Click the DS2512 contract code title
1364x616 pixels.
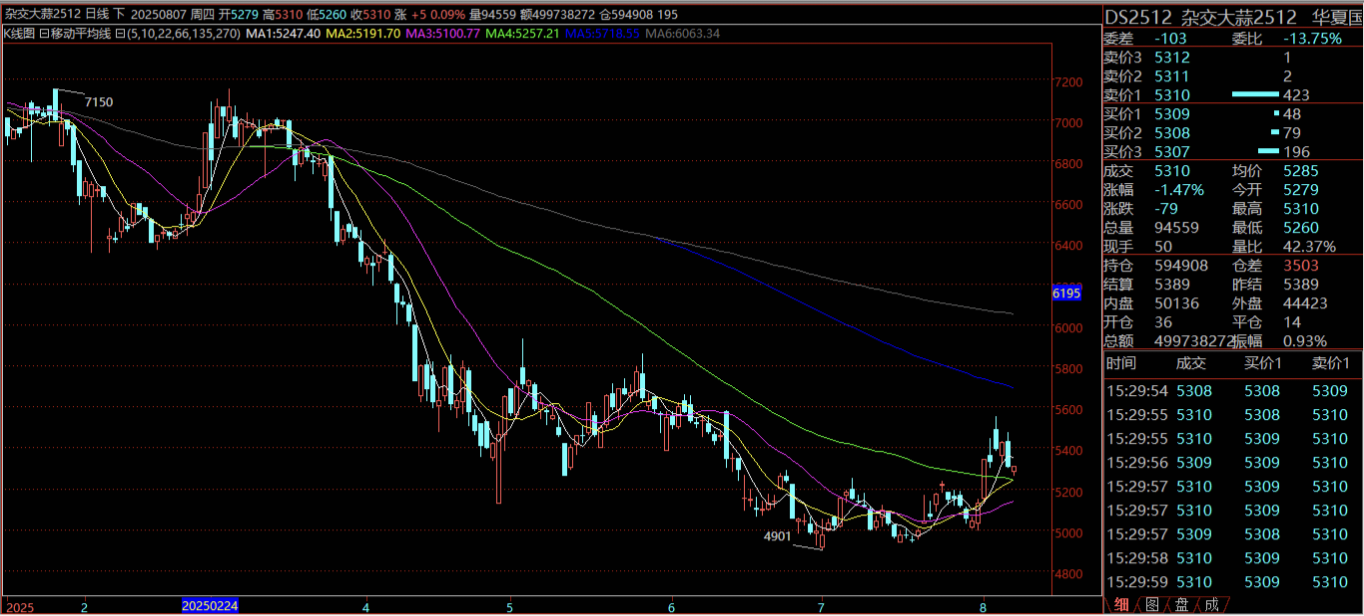(x=1136, y=17)
